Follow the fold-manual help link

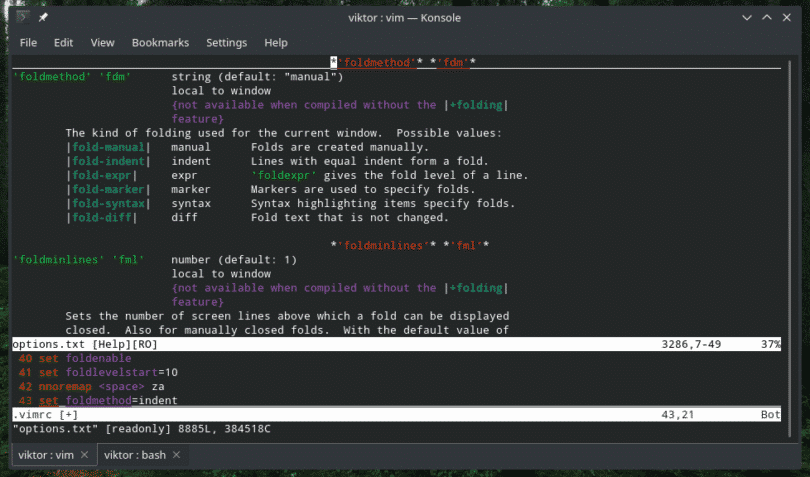[108, 147]
